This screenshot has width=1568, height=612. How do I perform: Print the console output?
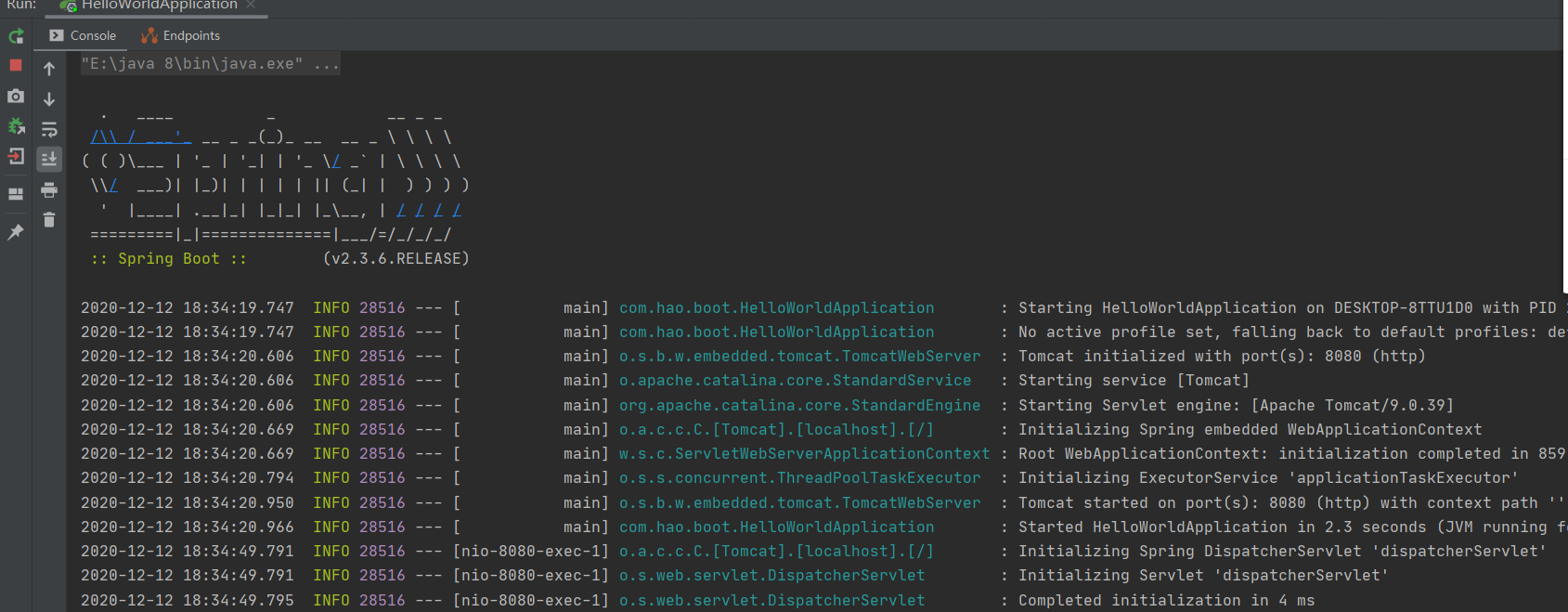point(49,190)
